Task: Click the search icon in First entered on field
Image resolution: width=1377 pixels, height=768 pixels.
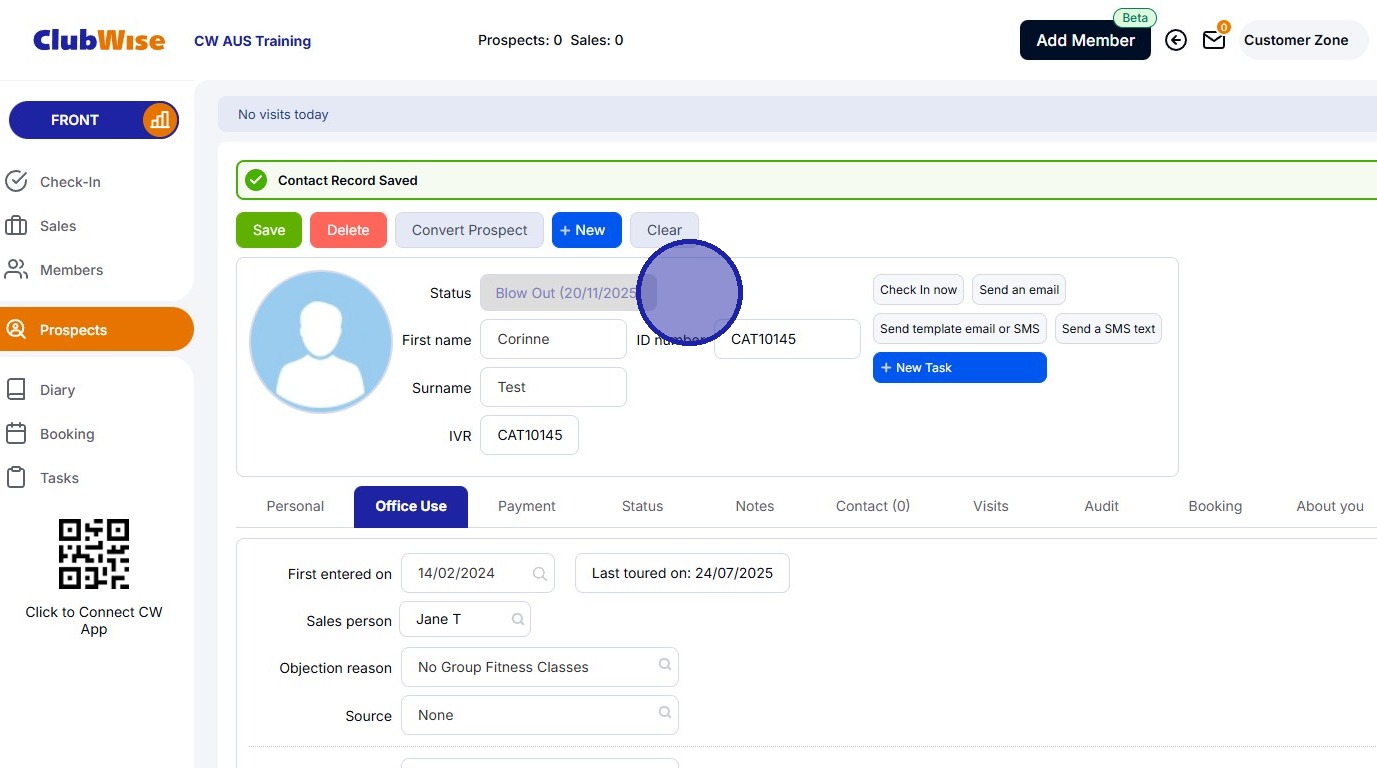Action: pos(540,574)
